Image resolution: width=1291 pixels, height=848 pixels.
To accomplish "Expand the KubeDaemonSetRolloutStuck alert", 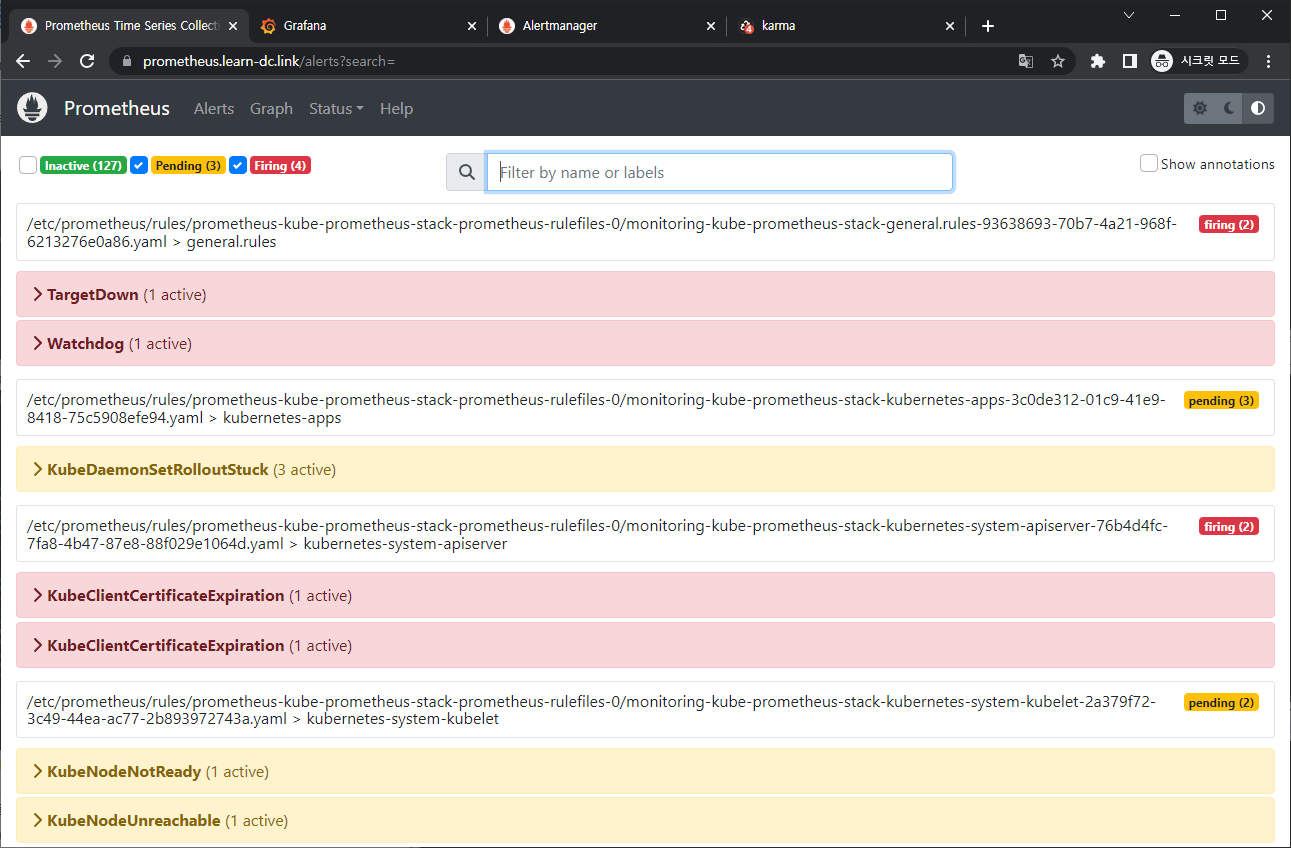I will [x=157, y=469].
